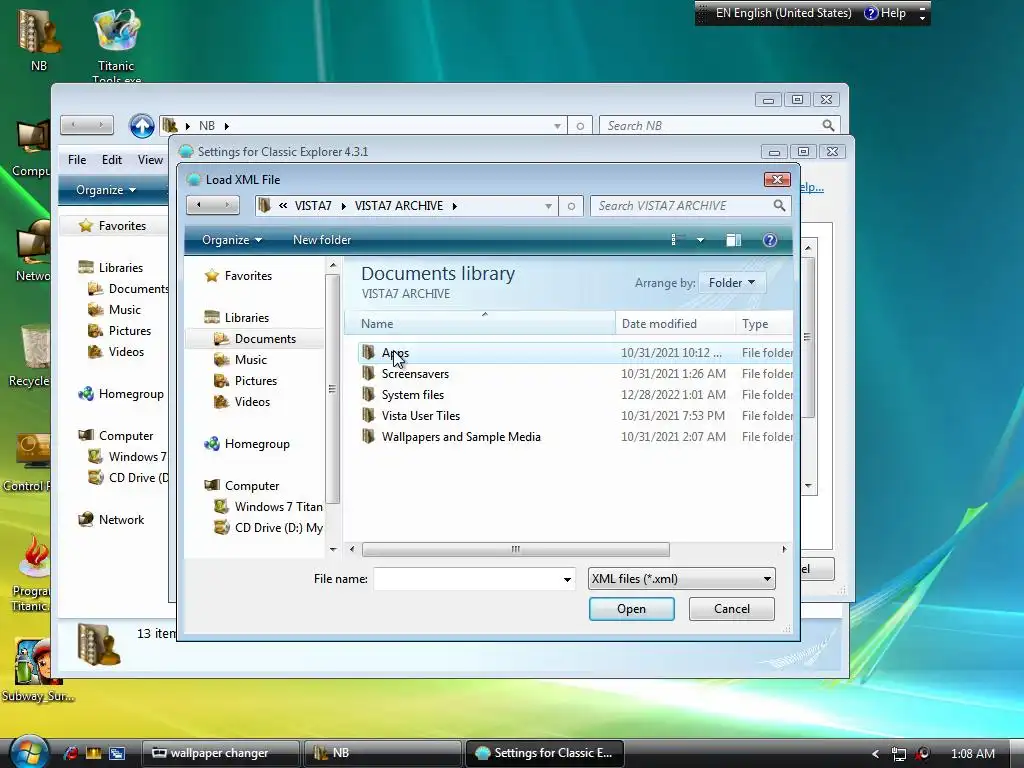Expand the File name history dropdown
This screenshot has height=768, width=1024.
(x=567, y=579)
